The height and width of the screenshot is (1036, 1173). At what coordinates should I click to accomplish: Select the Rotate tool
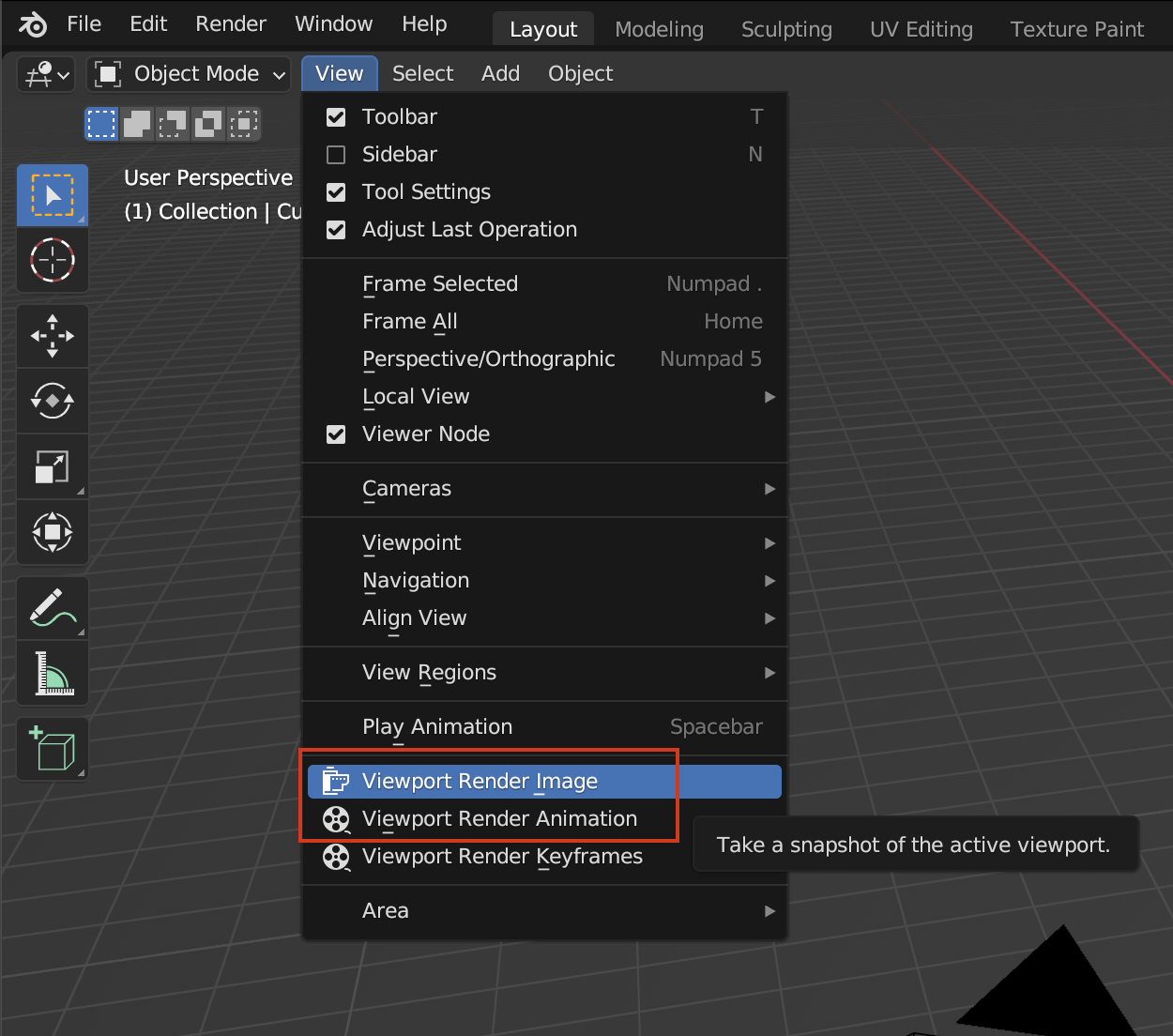click(52, 401)
